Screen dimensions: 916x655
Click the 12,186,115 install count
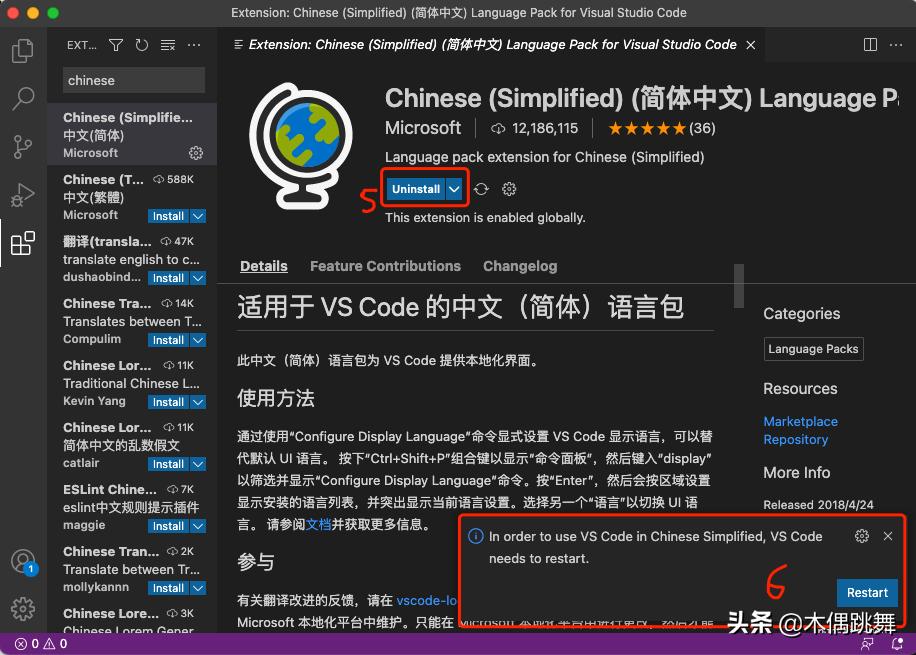point(535,129)
